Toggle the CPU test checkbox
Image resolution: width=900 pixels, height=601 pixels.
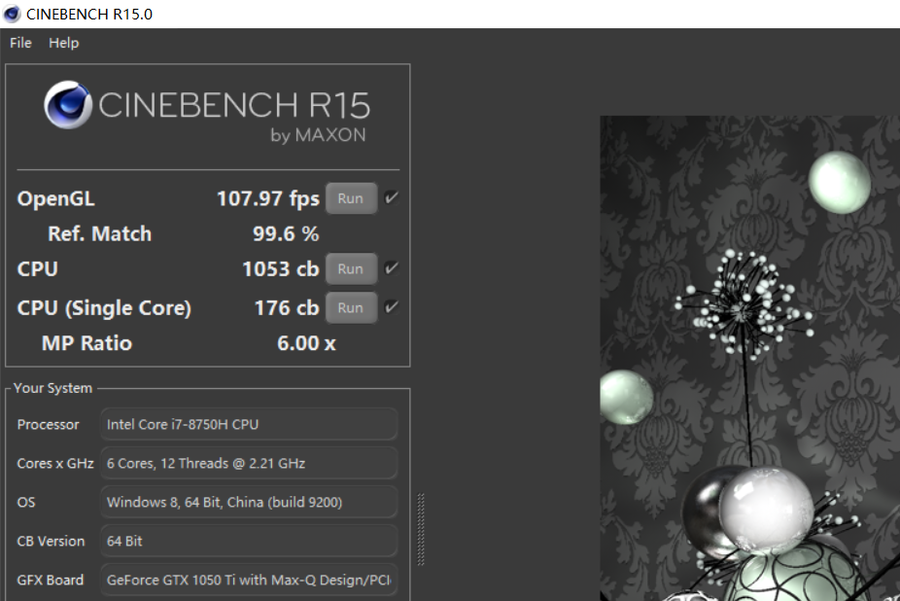391,269
